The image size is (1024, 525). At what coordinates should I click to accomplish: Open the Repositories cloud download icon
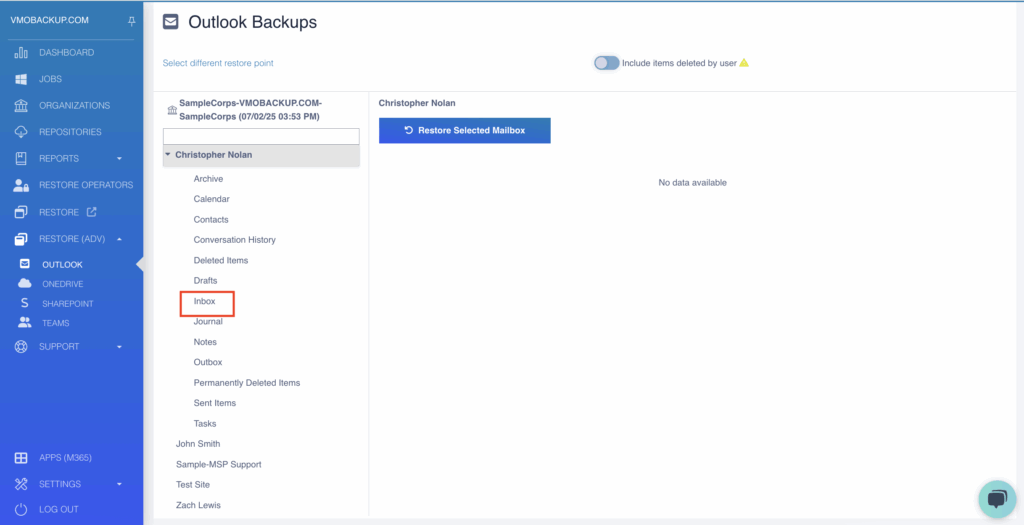(21, 132)
